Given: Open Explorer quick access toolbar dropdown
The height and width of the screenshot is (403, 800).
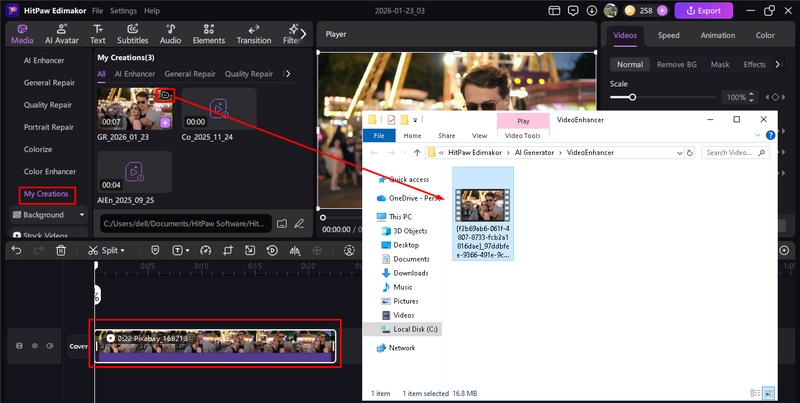Looking at the screenshot, I should click(415, 120).
